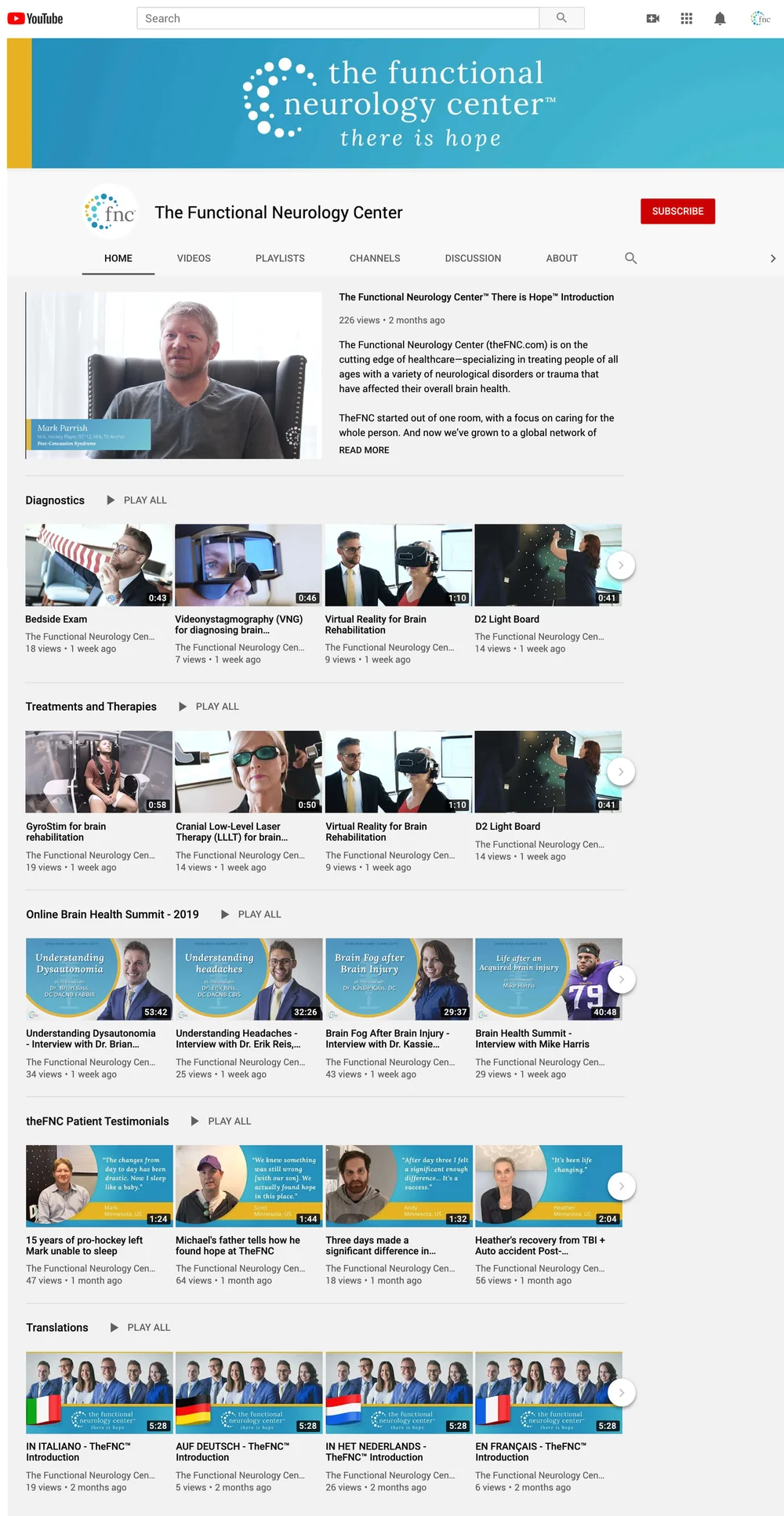Open the Videonystagmography (VNG) video thumbnail
The height and width of the screenshot is (1516, 784).
pyautogui.click(x=249, y=565)
